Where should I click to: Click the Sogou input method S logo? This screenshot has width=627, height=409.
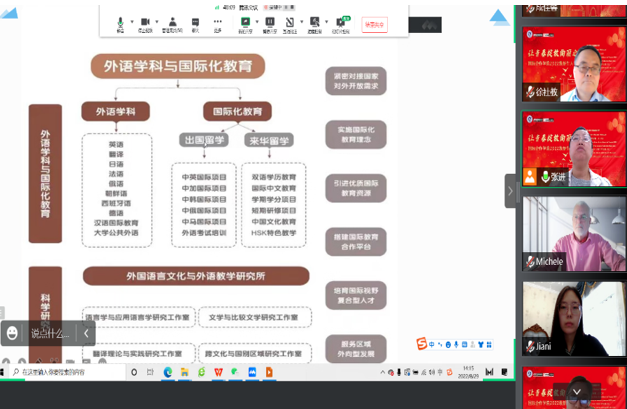point(421,344)
